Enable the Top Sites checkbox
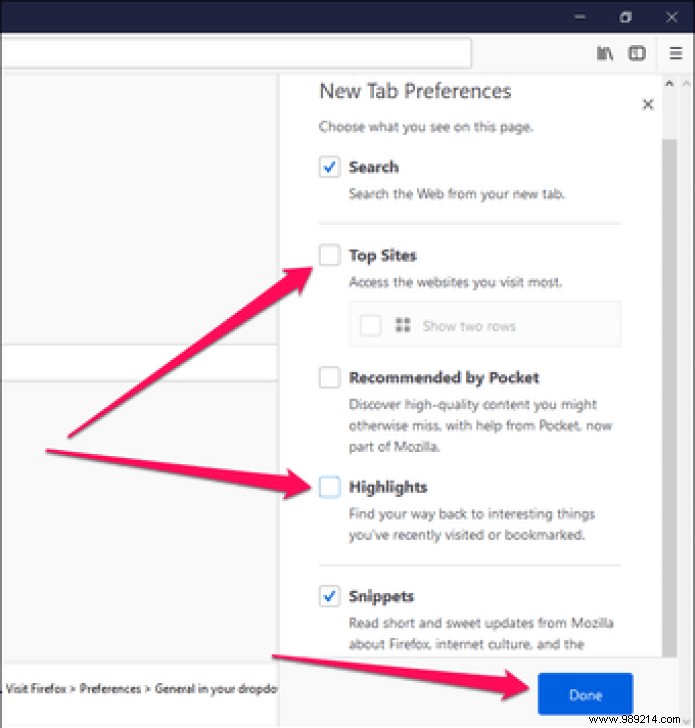 330,255
